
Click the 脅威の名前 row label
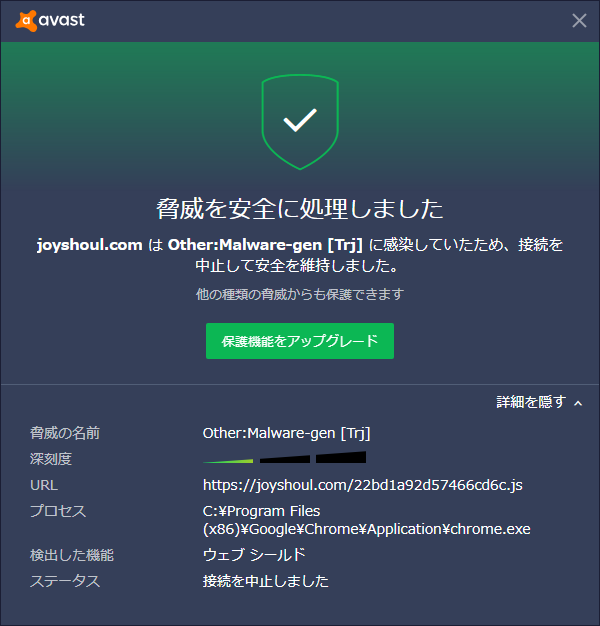[65, 433]
